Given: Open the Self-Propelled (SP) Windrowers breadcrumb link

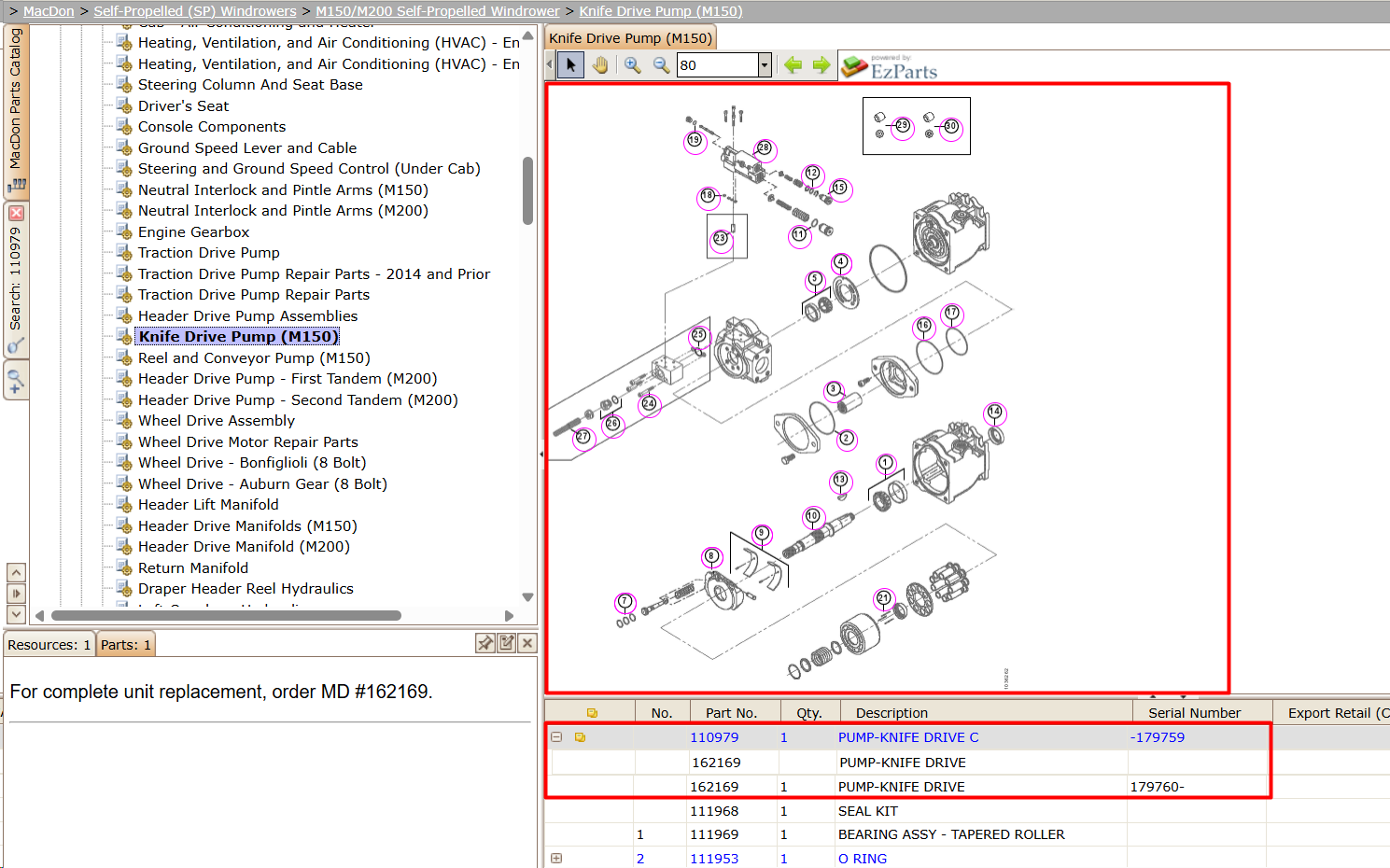Looking at the screenshot, I should point(195,11).
